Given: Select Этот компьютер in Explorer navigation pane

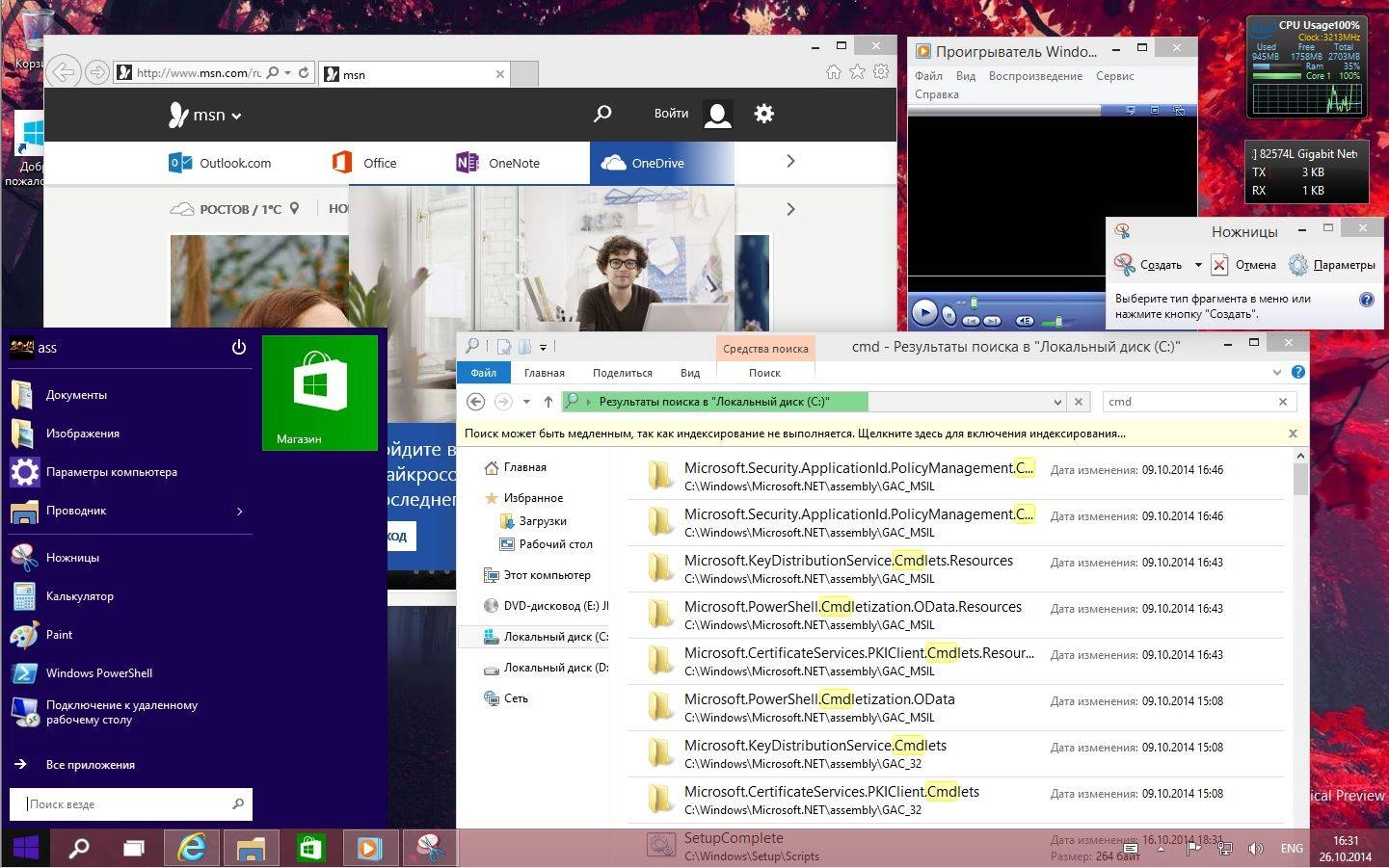Looking at the screenshot, I should [537, 575].
